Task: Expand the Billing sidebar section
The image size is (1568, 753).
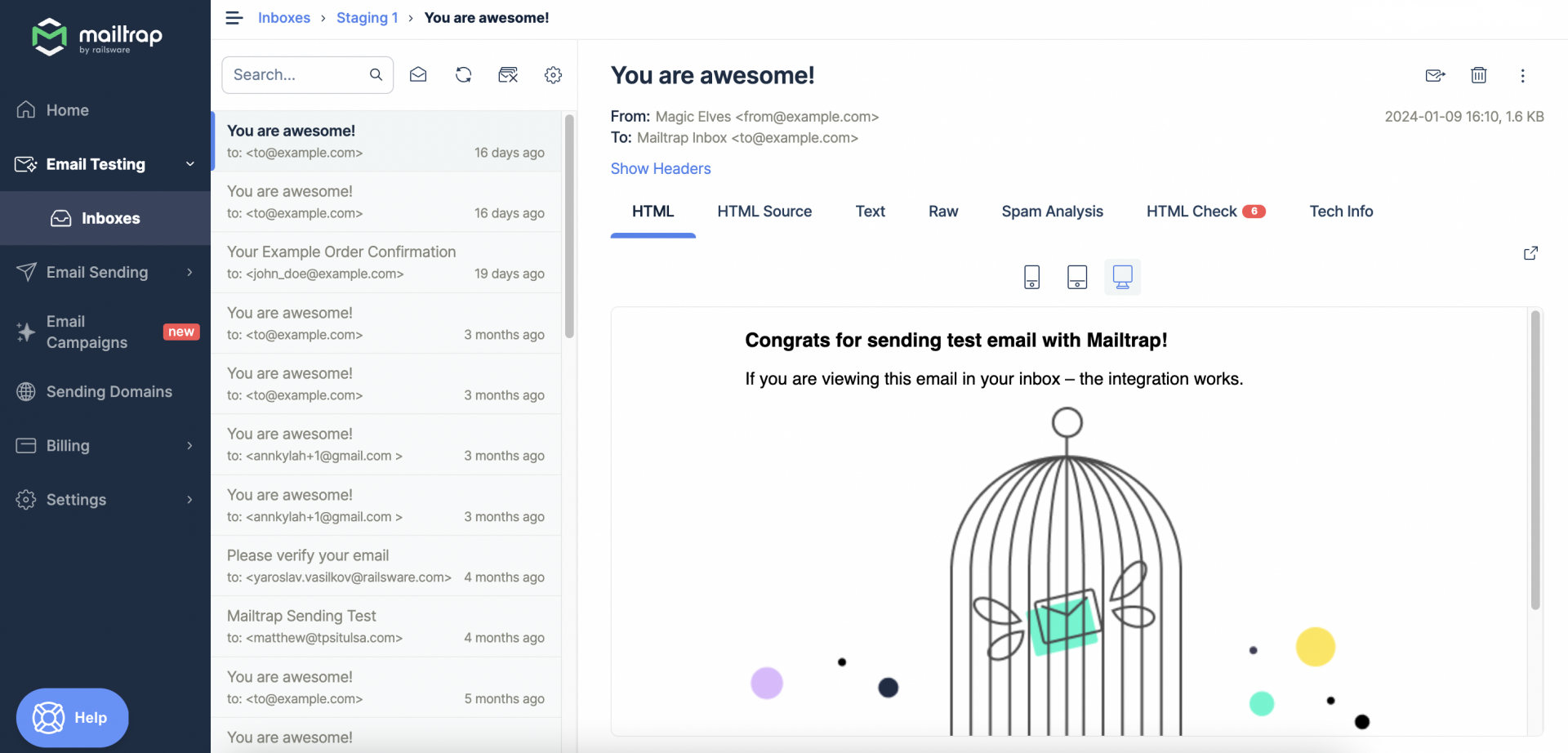Action: (x=189, y=445)
